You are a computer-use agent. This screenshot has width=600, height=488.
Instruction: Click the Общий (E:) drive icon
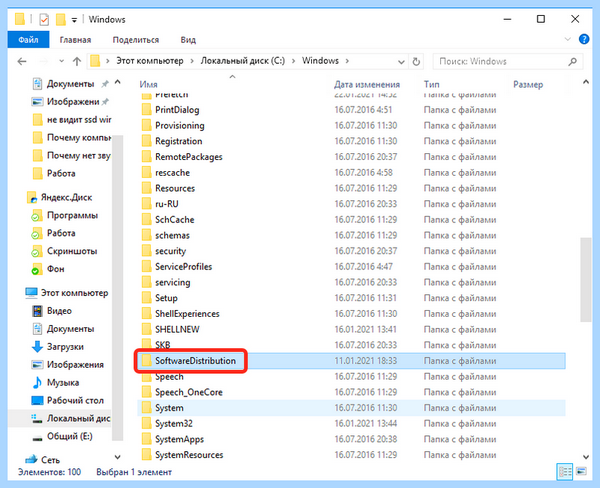(37, 438)
